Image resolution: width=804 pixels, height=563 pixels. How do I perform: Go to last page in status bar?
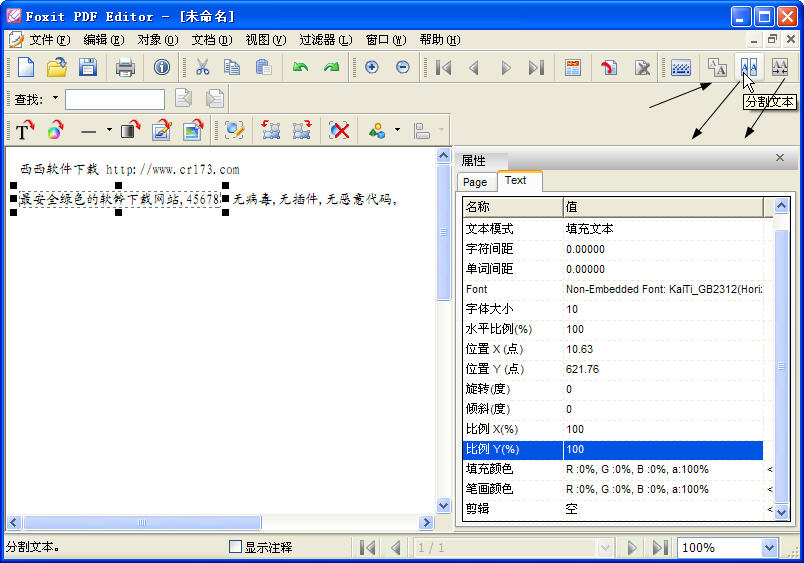(660, 548)
